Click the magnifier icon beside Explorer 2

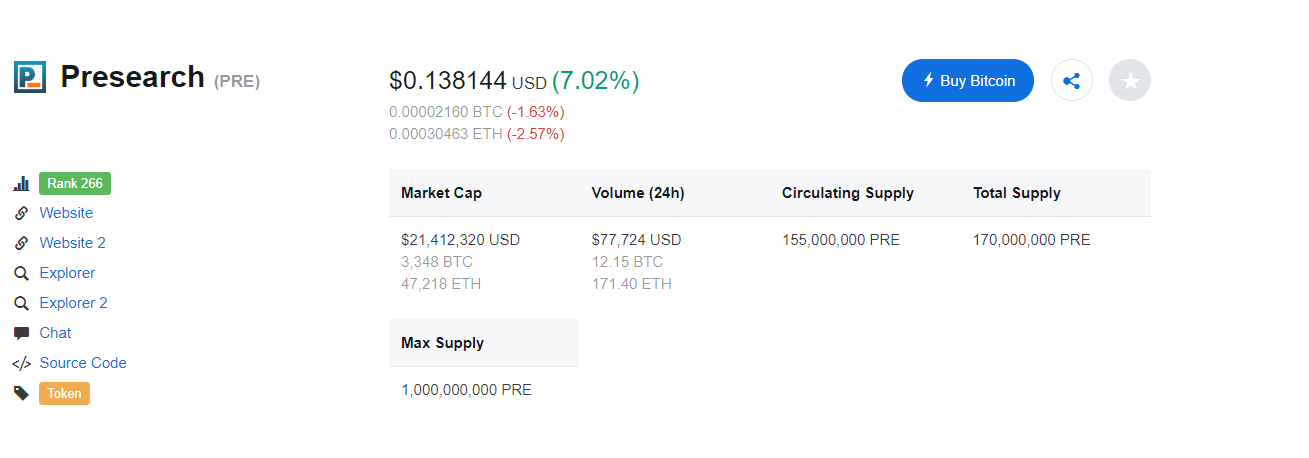[x=21, y=303]
